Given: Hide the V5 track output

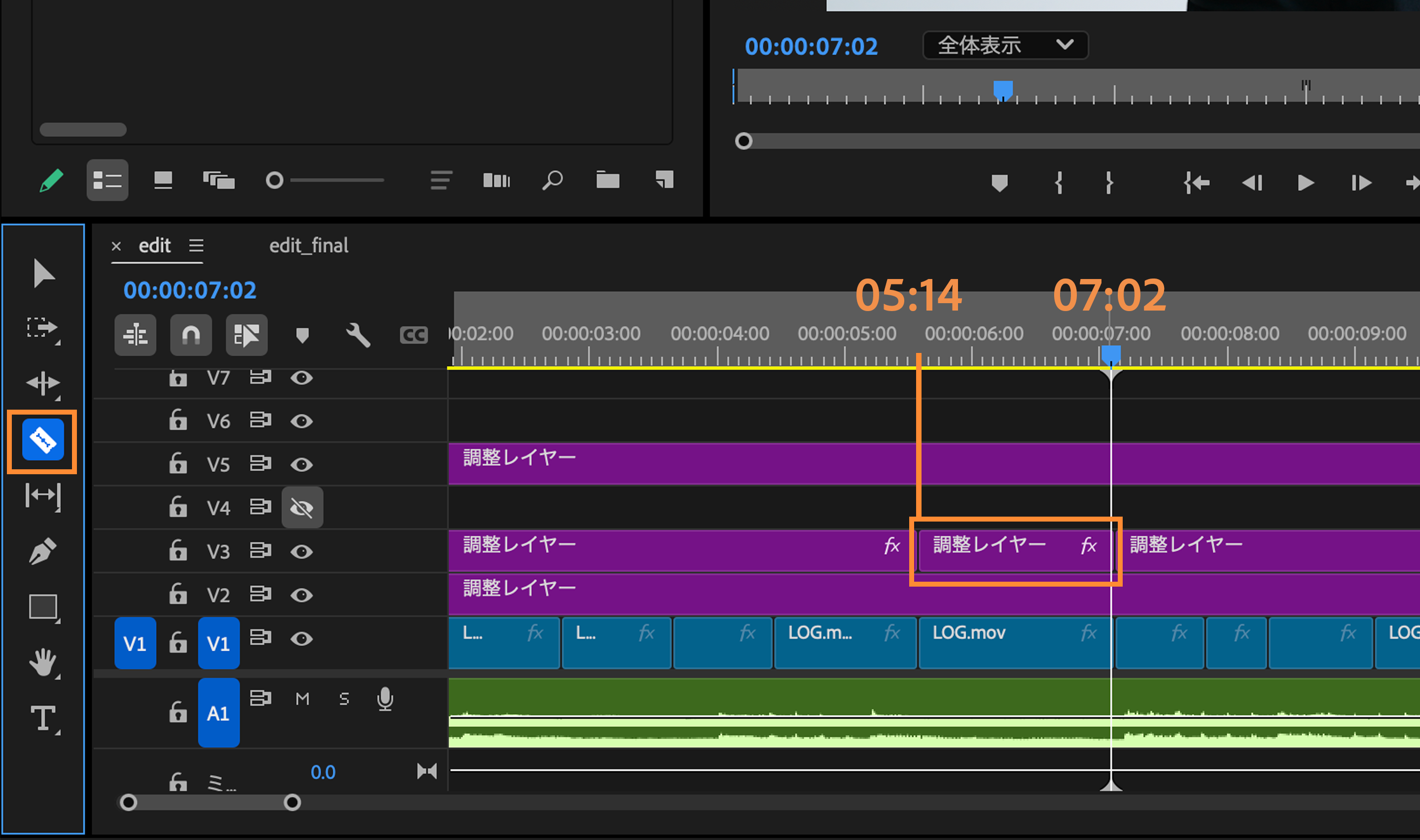Looking at the screenshot, I should [x=302, y=465].
